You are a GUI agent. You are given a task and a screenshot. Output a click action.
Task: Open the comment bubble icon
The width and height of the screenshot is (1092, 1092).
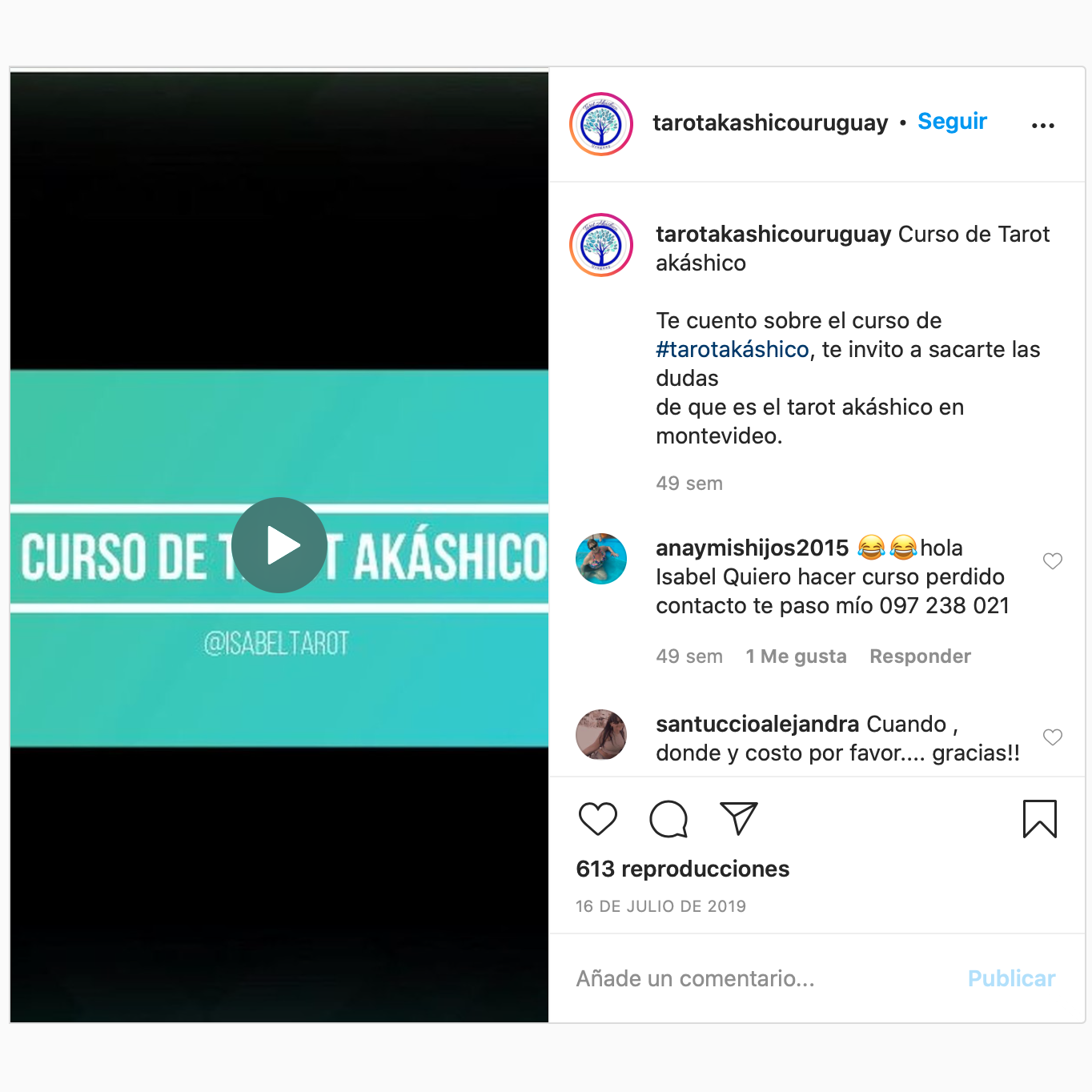point(668,818)
